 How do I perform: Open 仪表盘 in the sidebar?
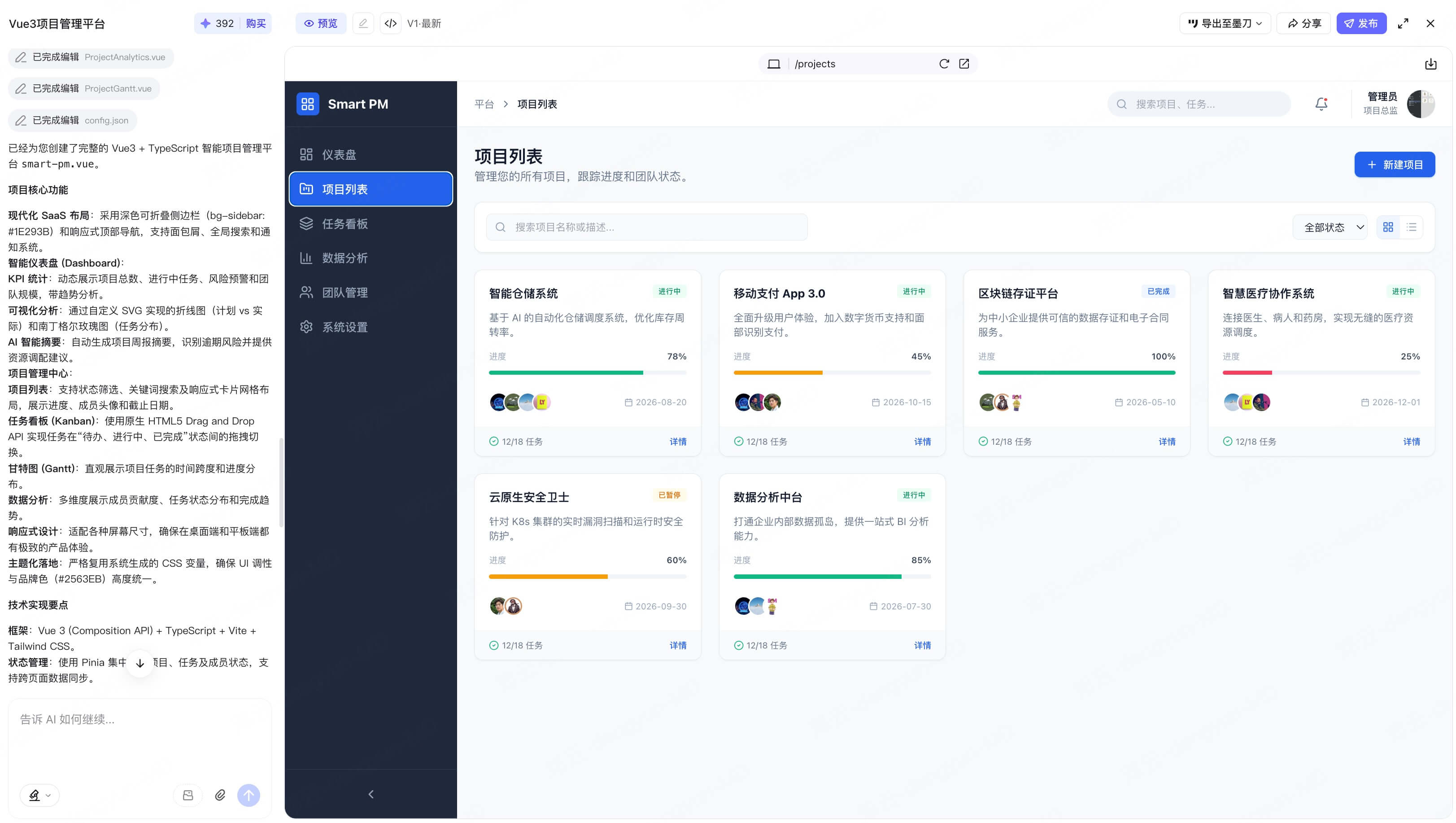click(370, 154)
